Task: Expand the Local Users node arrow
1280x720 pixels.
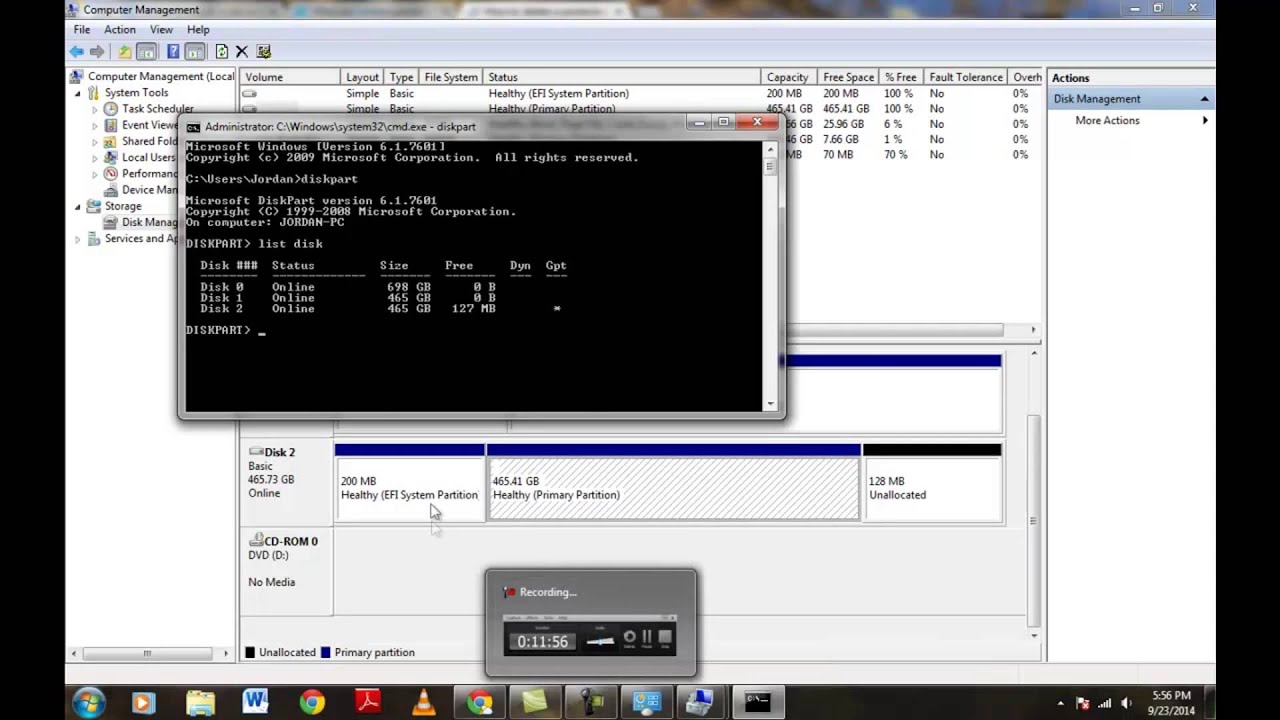Action: tap(95, 157)
